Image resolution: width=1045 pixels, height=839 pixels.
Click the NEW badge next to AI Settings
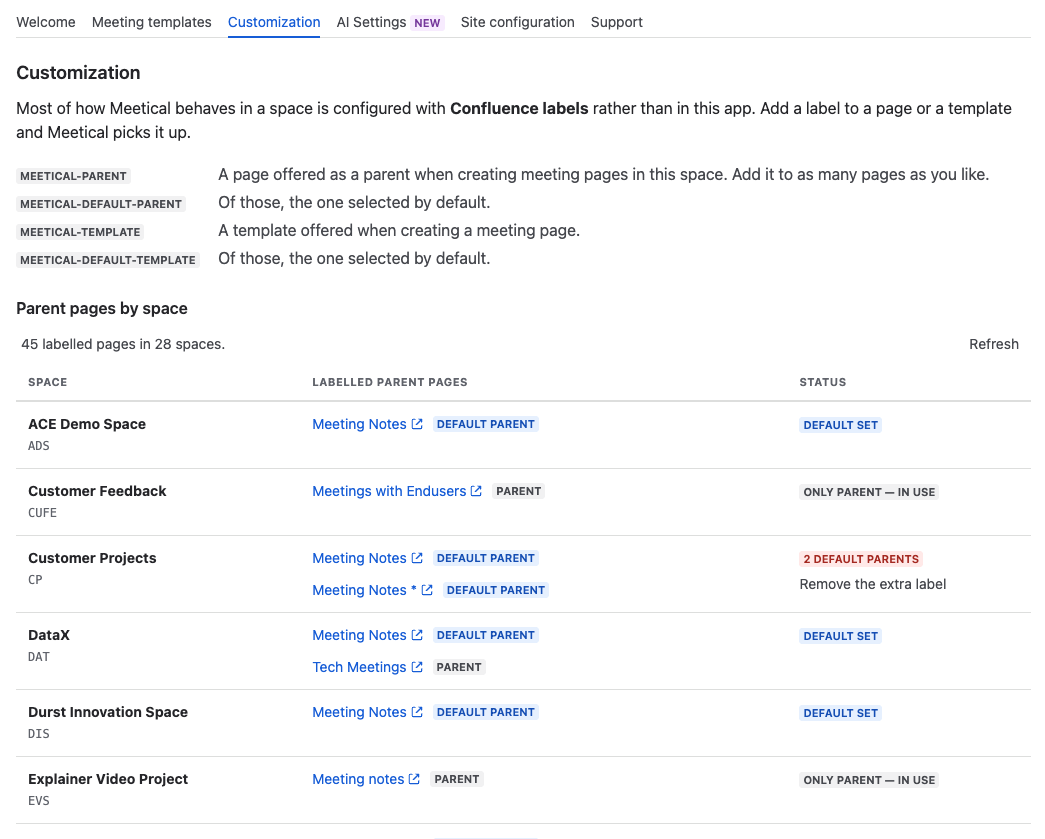pyautogui.click(x=427, y=23)
